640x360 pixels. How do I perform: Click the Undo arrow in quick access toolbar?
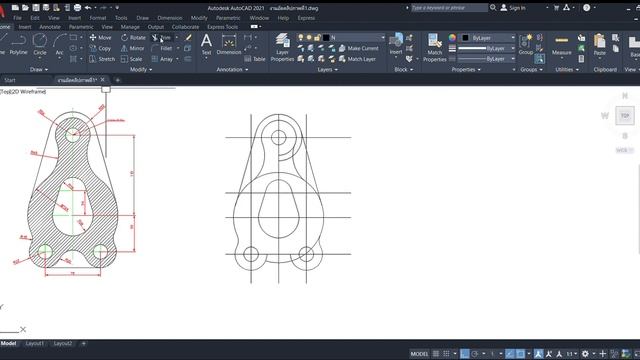coord(88,7)
